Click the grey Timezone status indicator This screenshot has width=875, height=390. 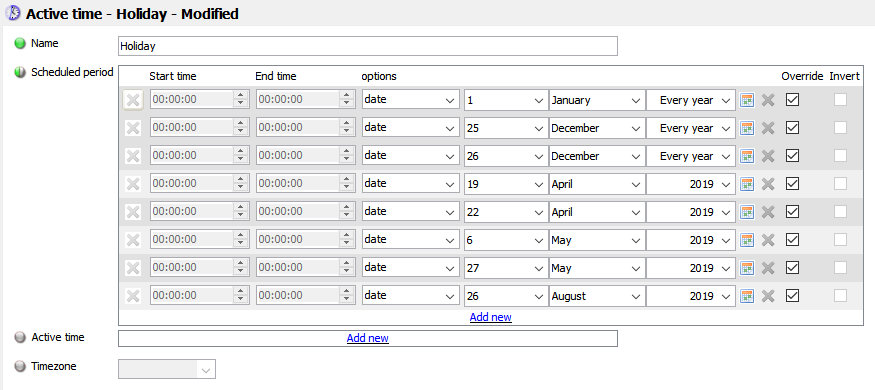[x=20, y=367]
